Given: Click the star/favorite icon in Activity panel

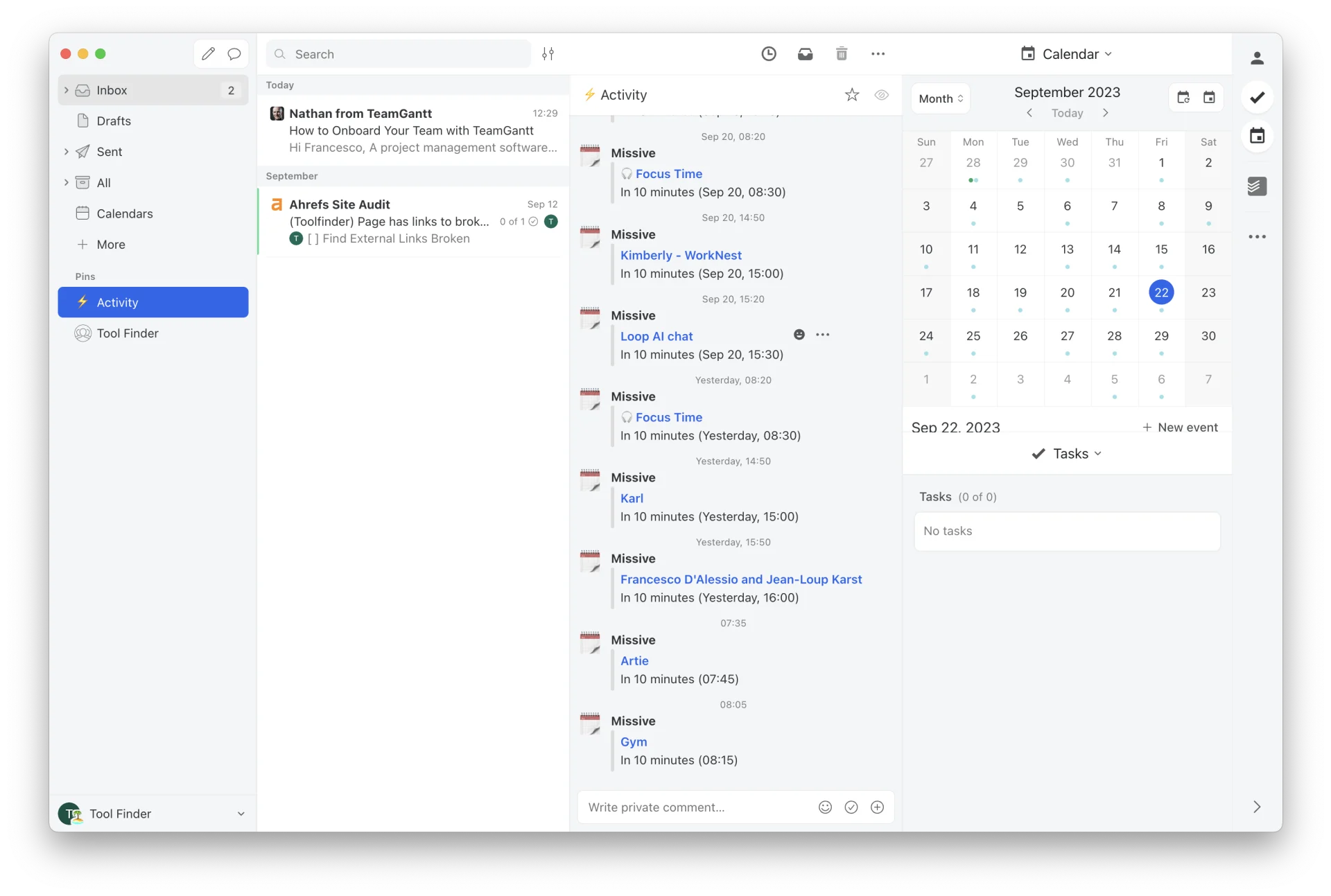Looking at the screenshot, I should point(852,94).
